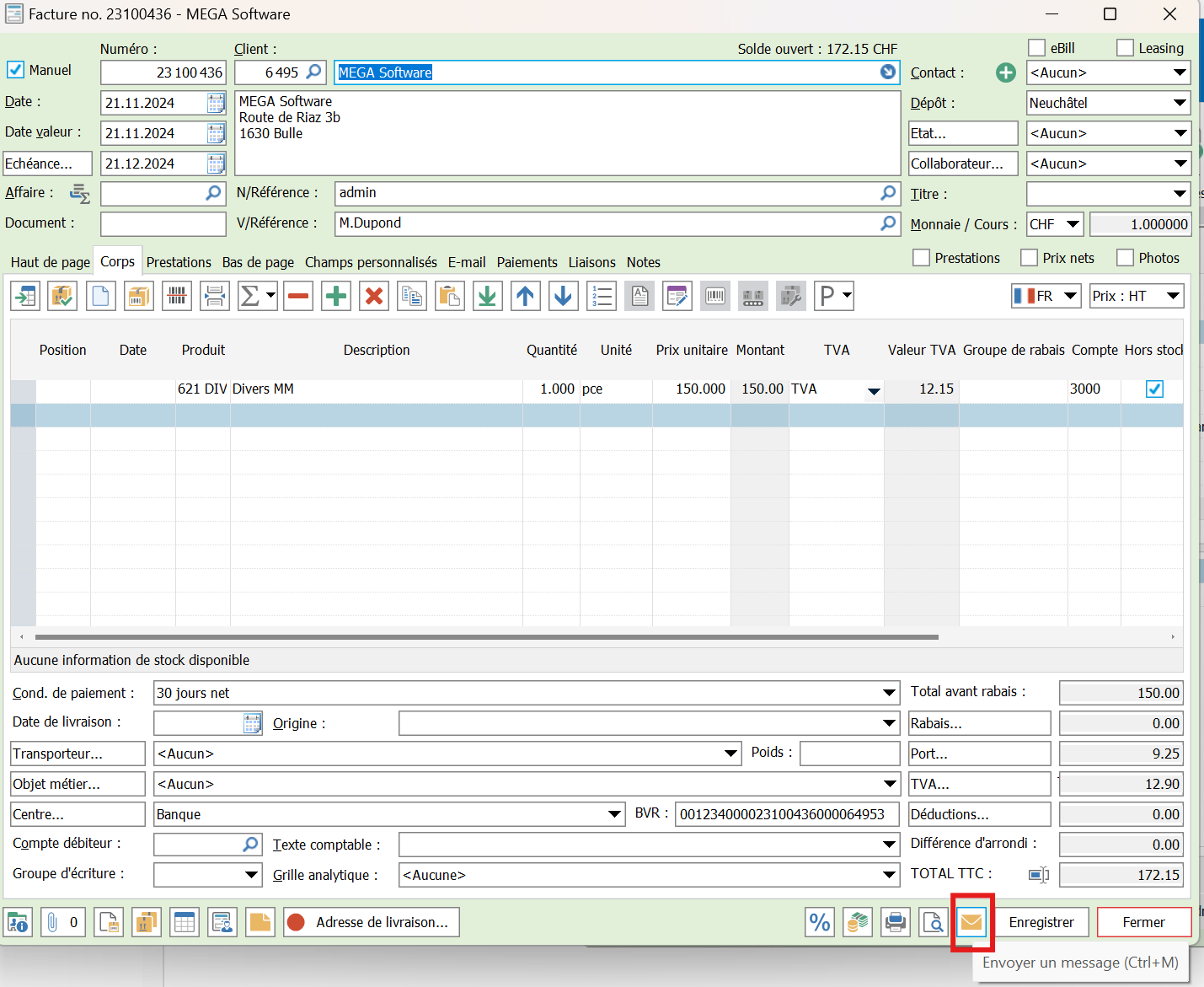This screenshot has width=1204, height=987.
Task: Click the money coins payment icon
Action: pyautogui.click(x=858, y=922)
